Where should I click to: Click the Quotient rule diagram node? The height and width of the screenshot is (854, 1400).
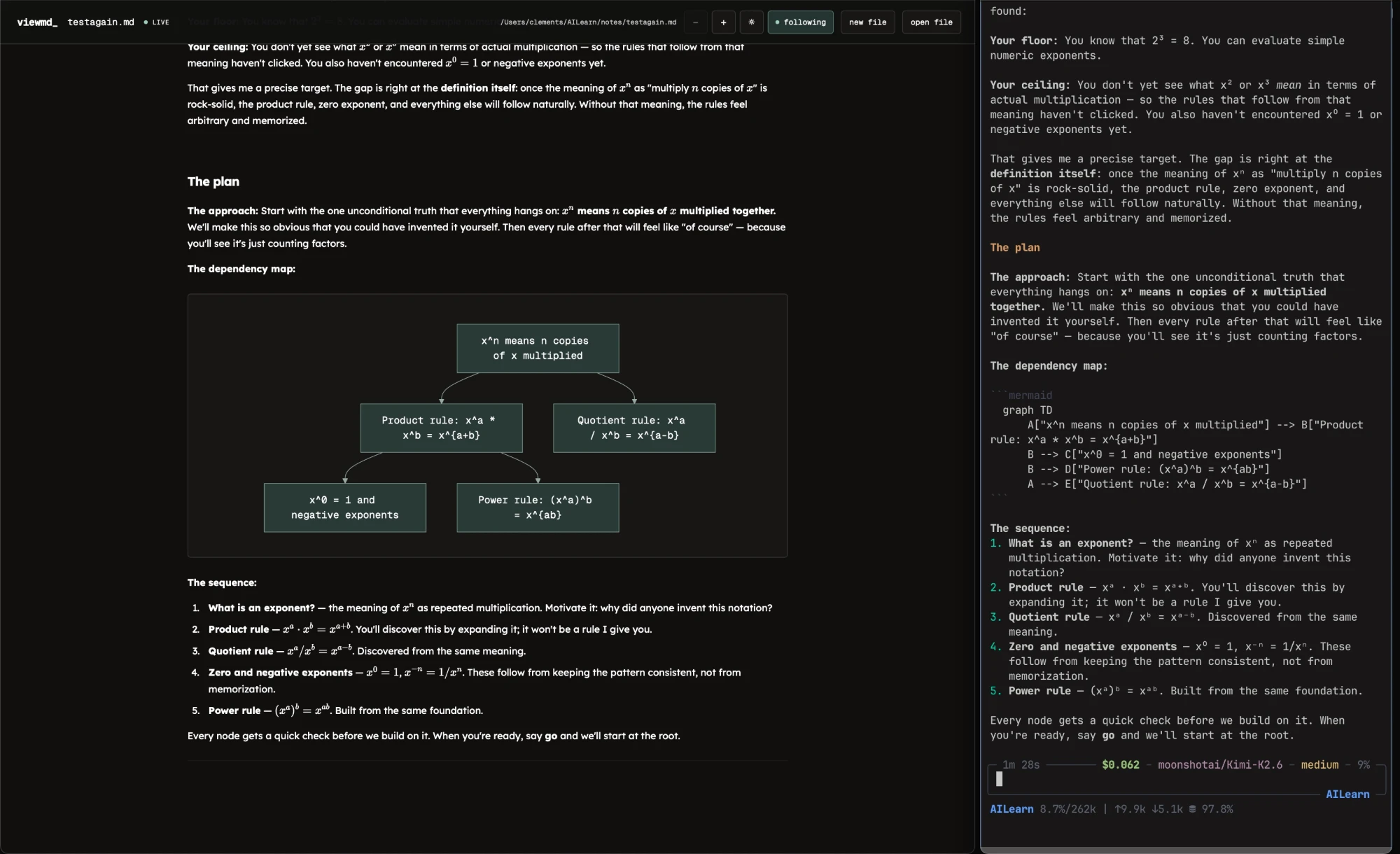tap(634, 428)
